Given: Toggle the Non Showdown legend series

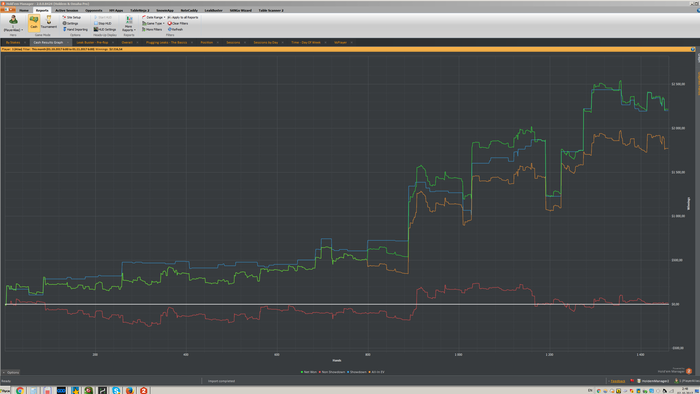Looking at the screenshot, I should (332, 372).
